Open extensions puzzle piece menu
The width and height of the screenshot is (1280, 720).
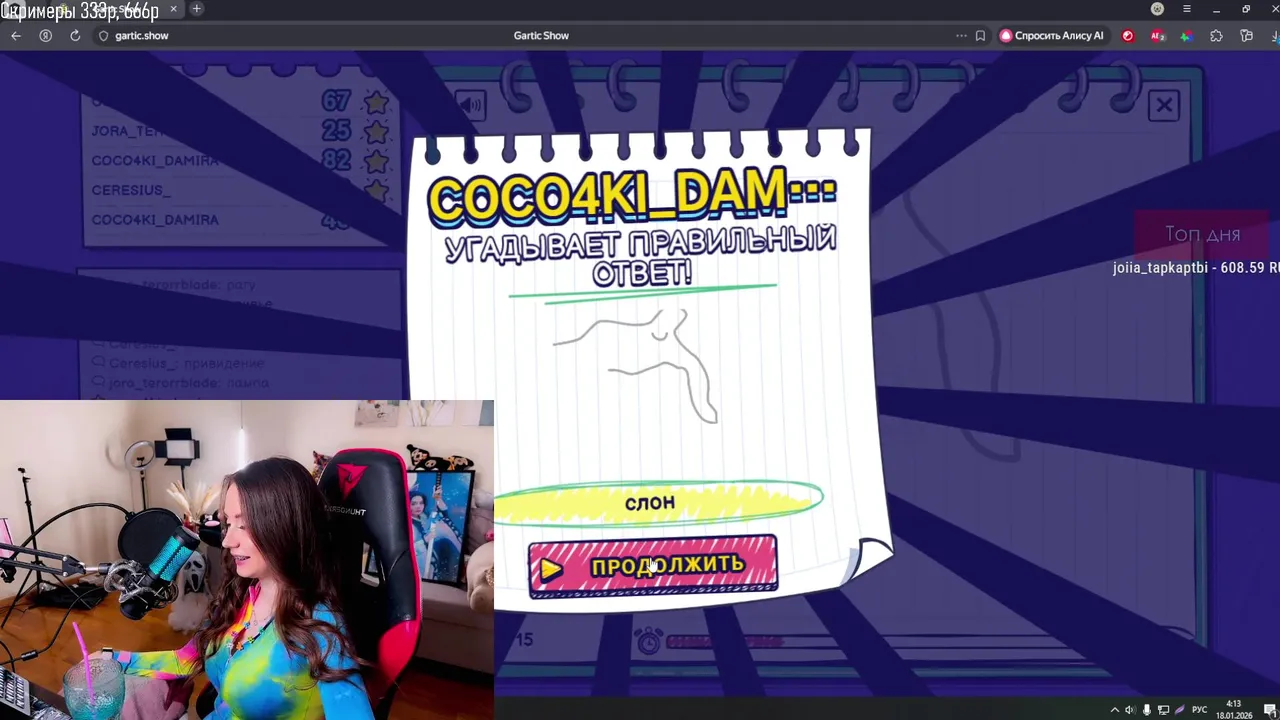pyautogui.click(x=1216, y=35)
